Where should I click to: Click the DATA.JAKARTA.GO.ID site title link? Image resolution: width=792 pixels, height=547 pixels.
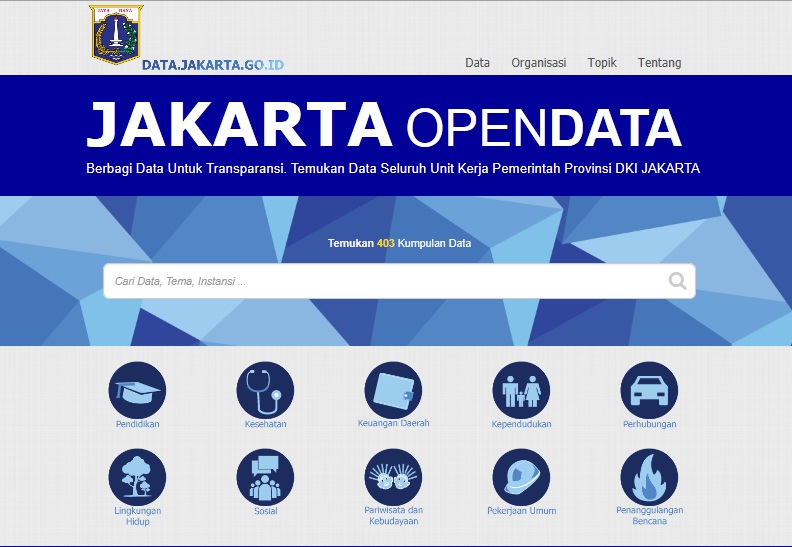click(212, 65)
